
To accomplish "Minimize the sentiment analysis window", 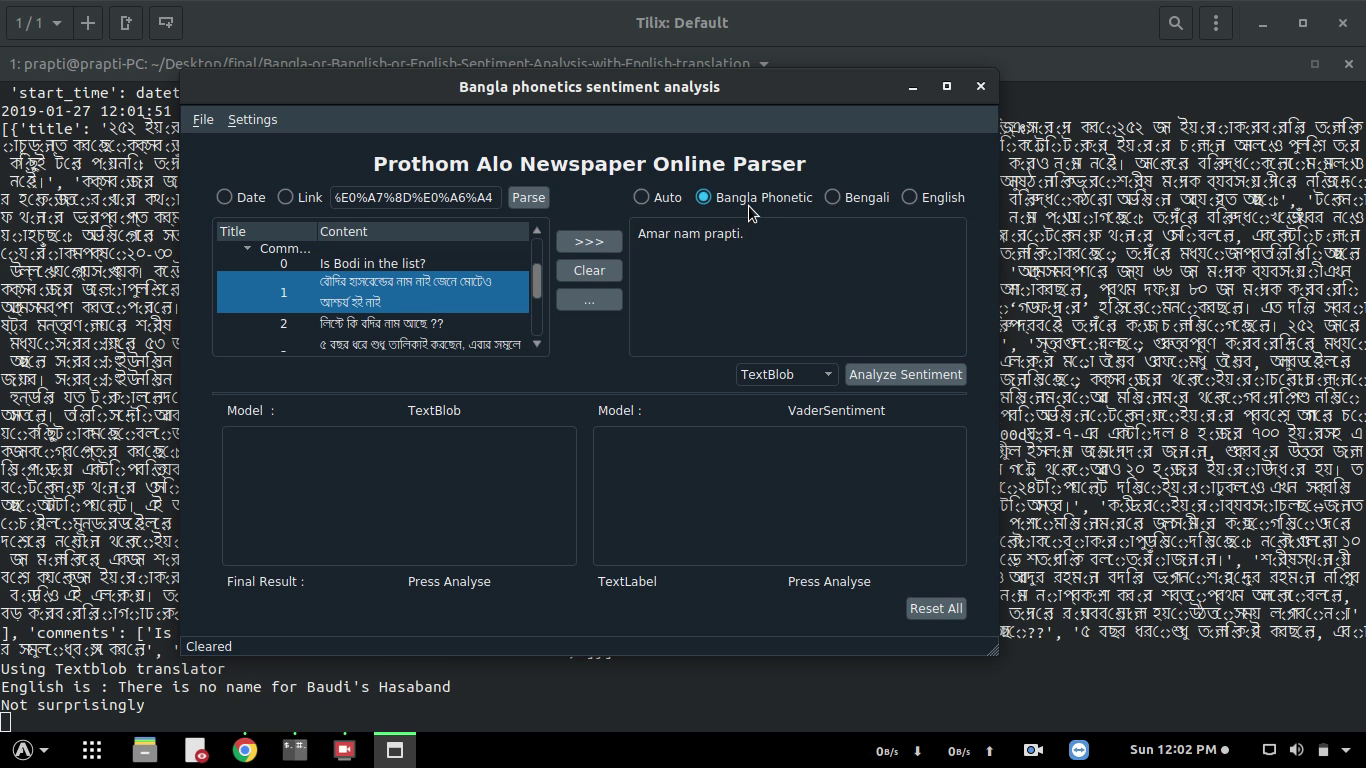I will (x=913, y=87).
